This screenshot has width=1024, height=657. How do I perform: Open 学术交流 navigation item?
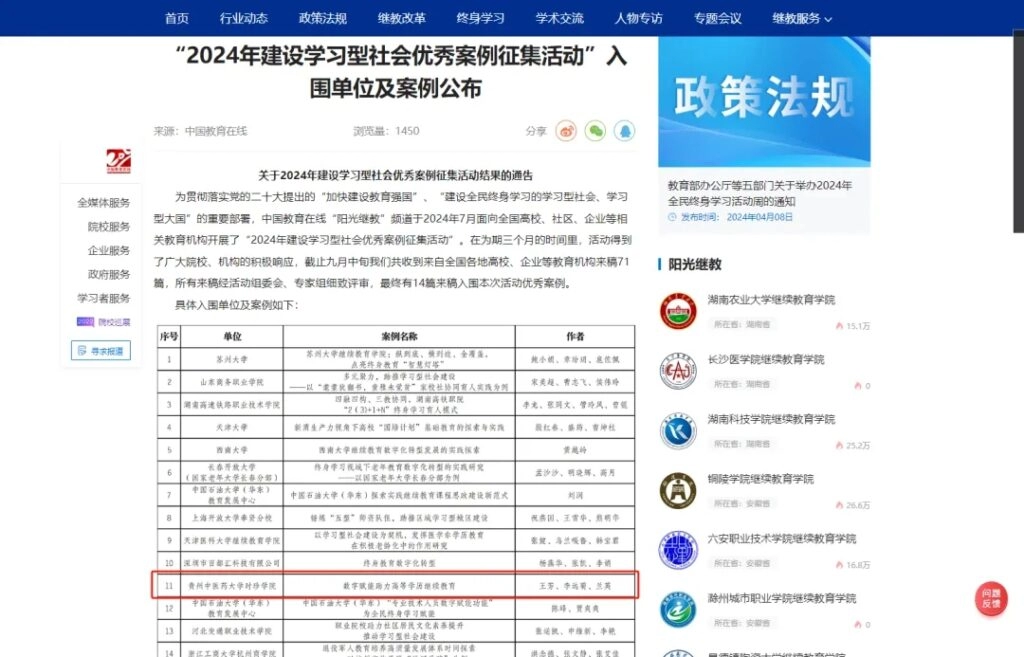[x=560, y=18]
